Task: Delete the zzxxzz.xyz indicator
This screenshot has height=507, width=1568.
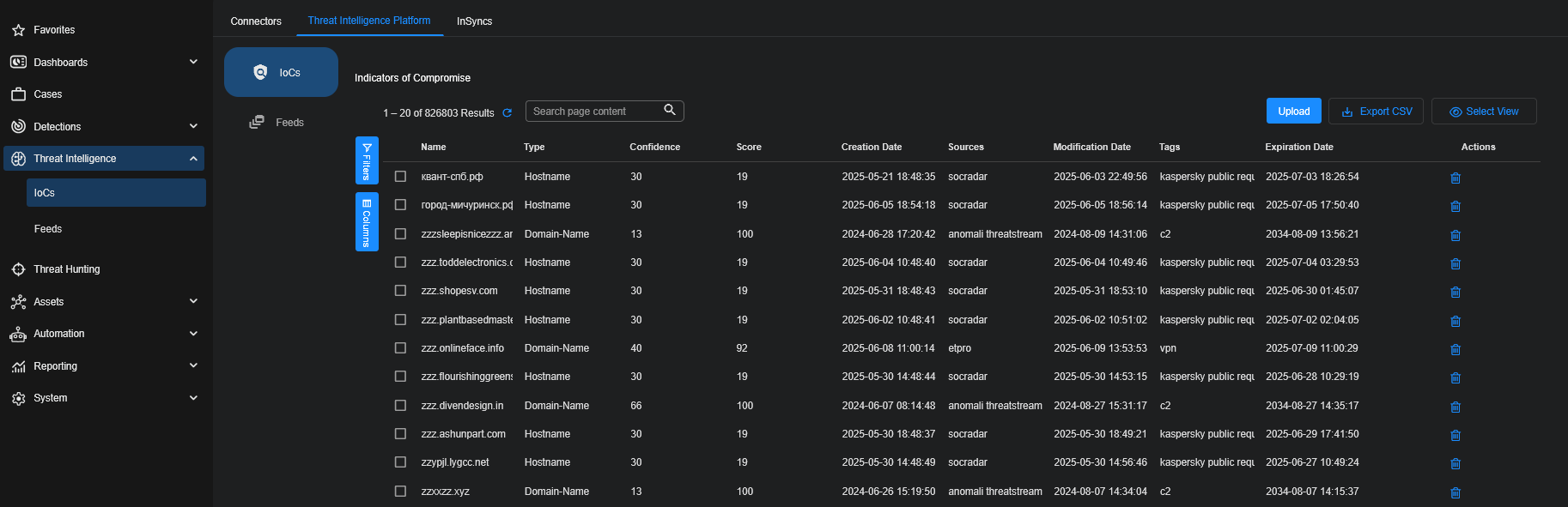Action: click(x=1455, y=493)
